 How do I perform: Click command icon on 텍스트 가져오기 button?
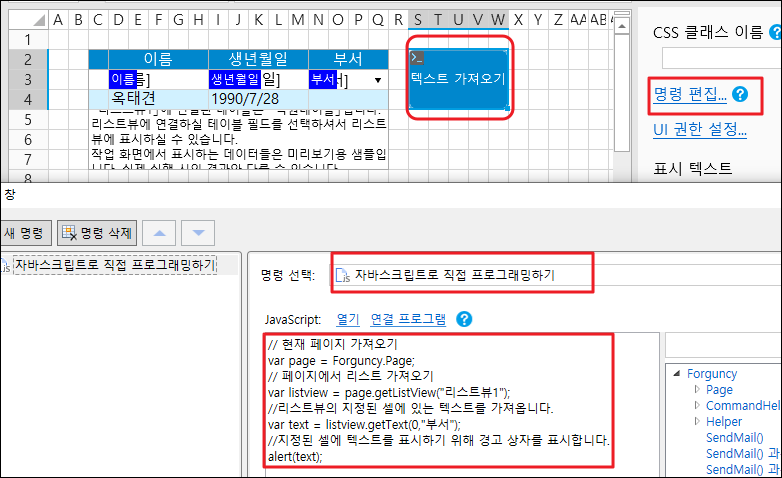(418, 59)
